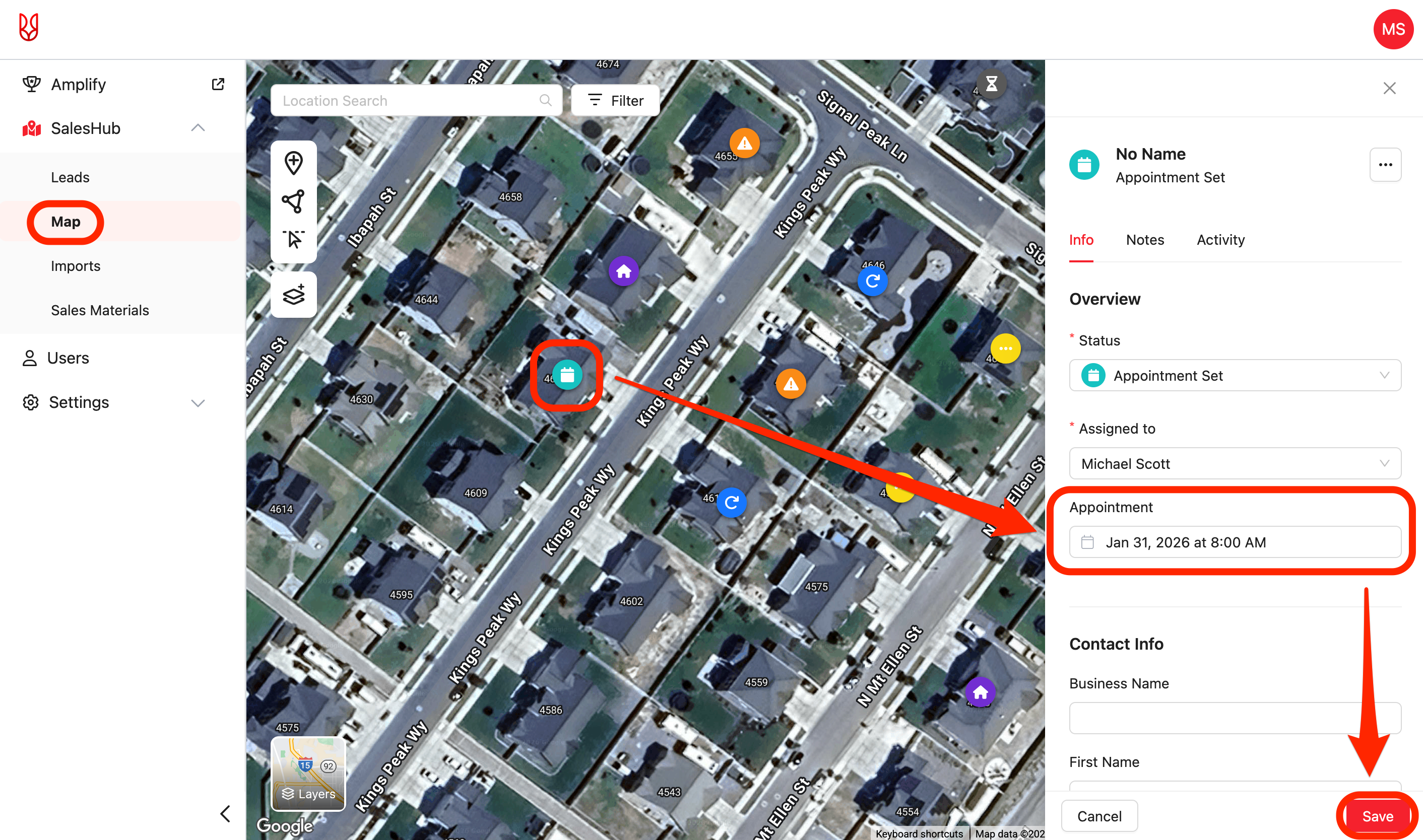Expand the Settings menu
Viewport: 1423px width, 840px height.
(x=198, y=403)
